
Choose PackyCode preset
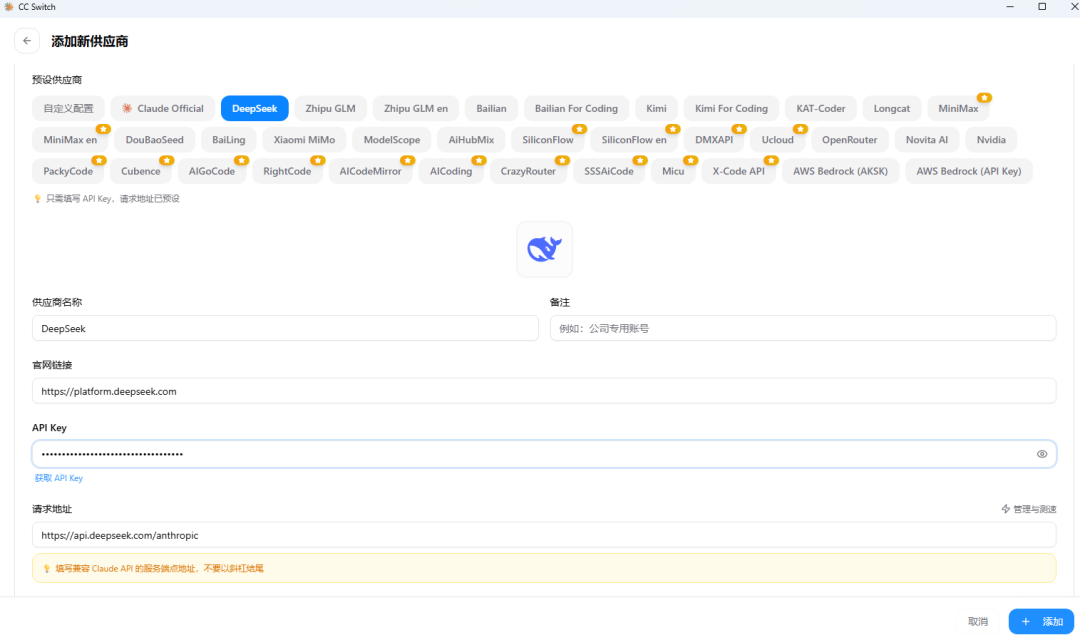(68, 171)
